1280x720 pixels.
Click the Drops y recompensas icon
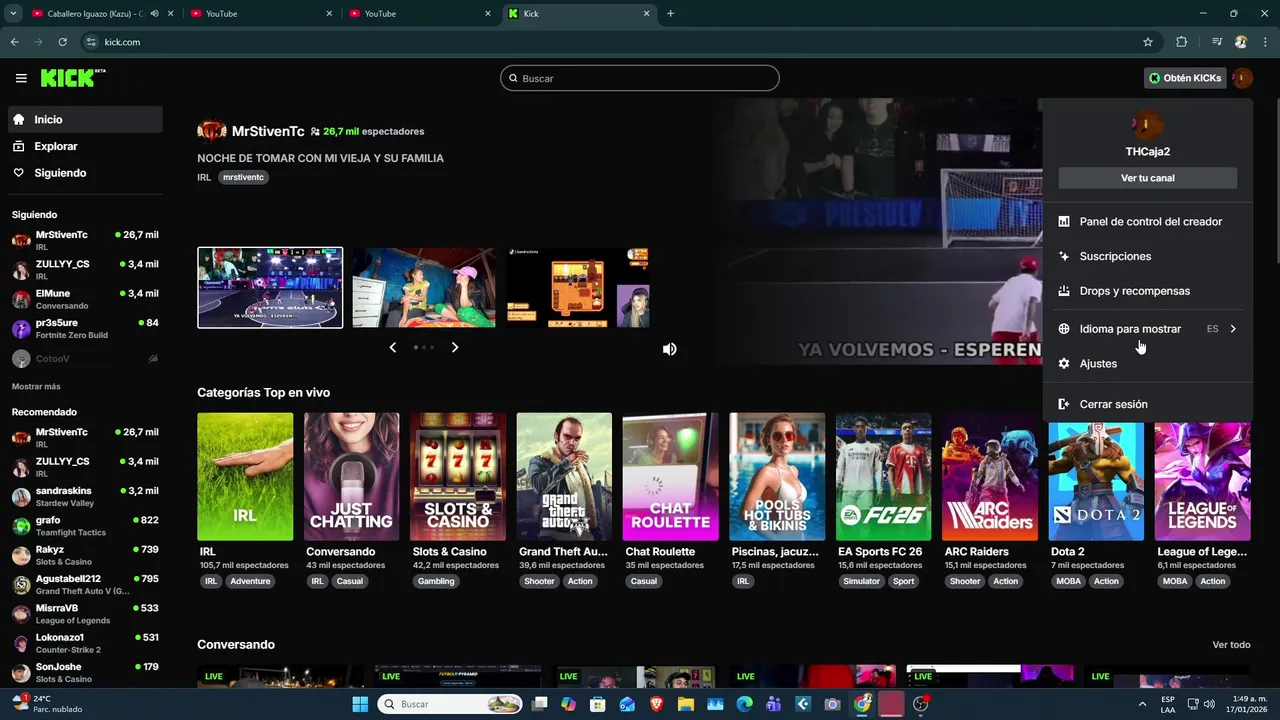1064,291
